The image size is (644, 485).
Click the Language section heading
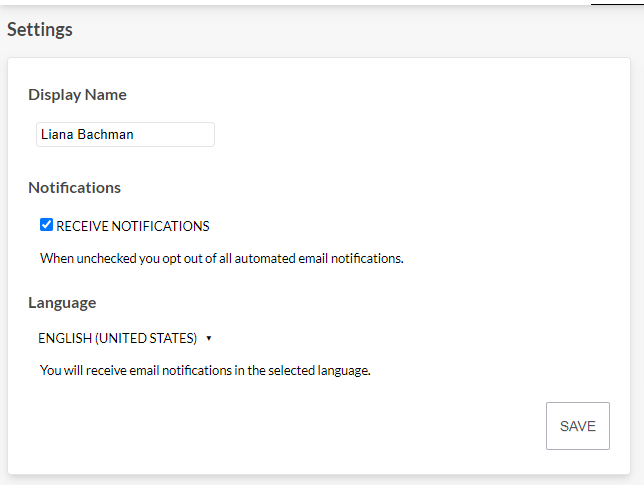62,303
